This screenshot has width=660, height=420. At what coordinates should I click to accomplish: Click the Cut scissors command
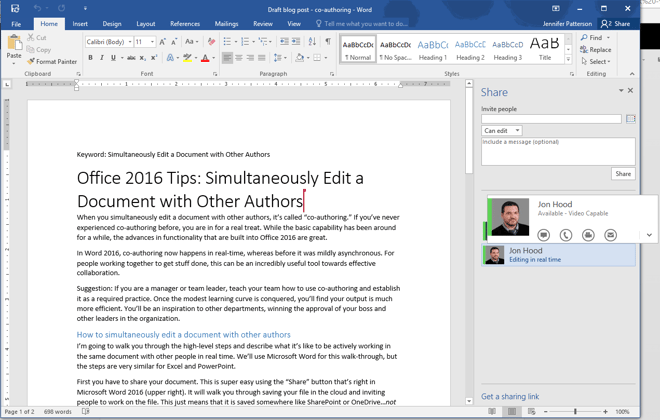click(37, 37)
